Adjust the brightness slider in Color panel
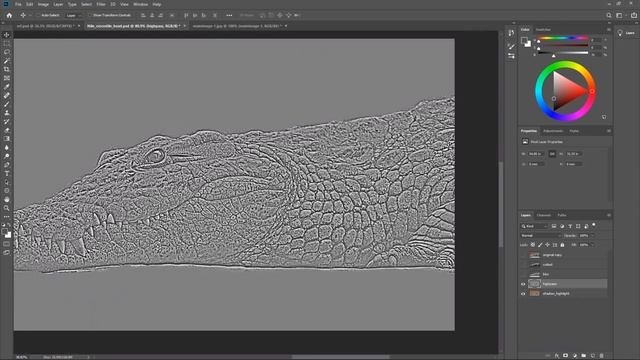Image resolution: width=640 pixels, height=360 pixels. click(x=563, y=53)
